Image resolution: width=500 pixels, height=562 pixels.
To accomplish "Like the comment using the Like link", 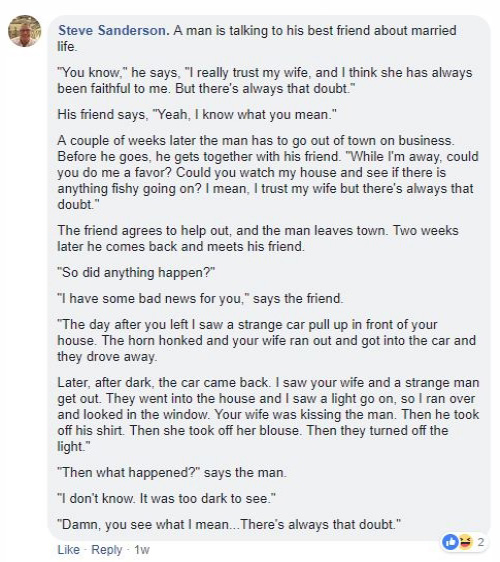I will pos(68,549).
